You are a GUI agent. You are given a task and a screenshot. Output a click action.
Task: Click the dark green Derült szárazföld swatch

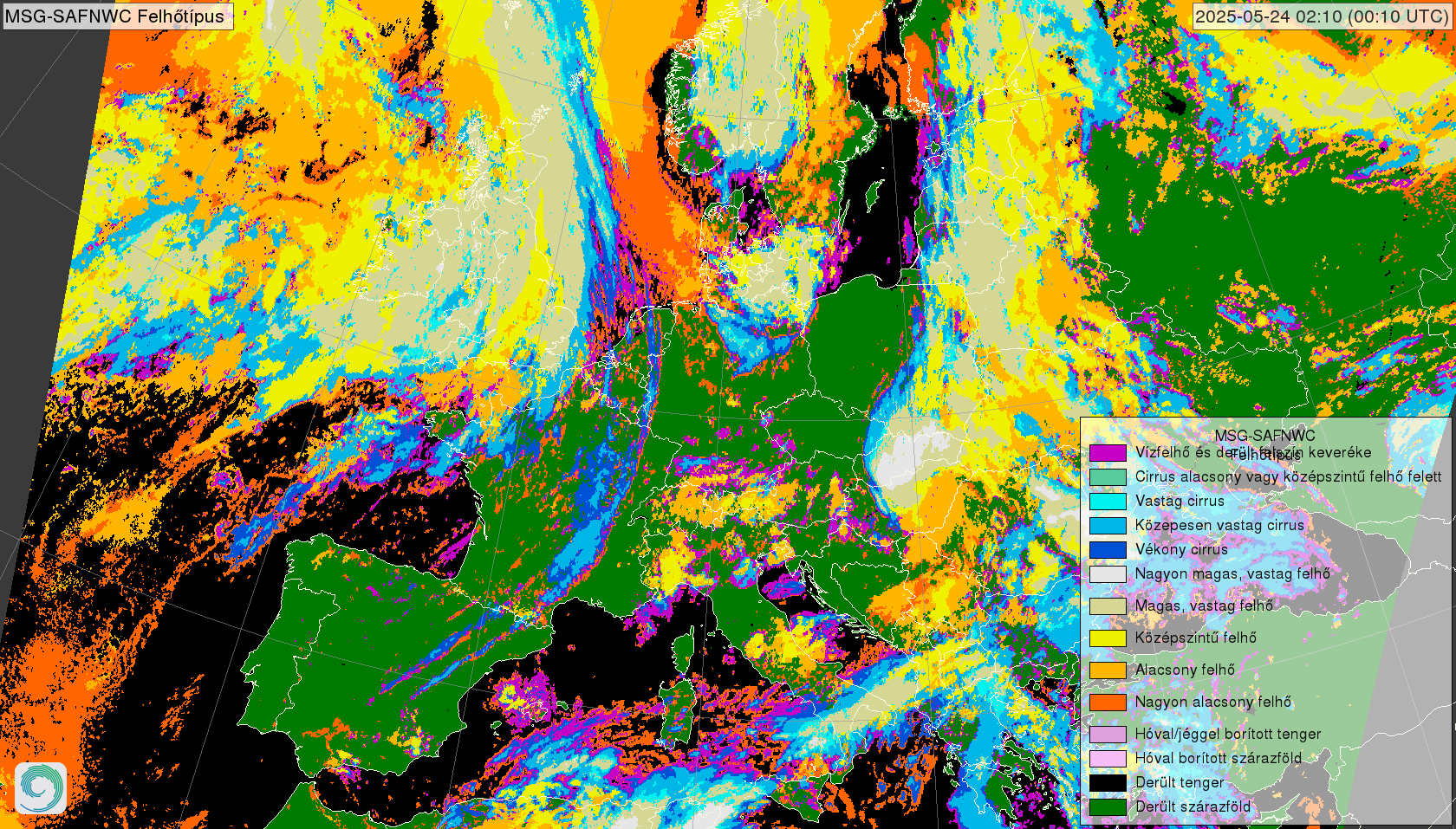point(1108,806)
